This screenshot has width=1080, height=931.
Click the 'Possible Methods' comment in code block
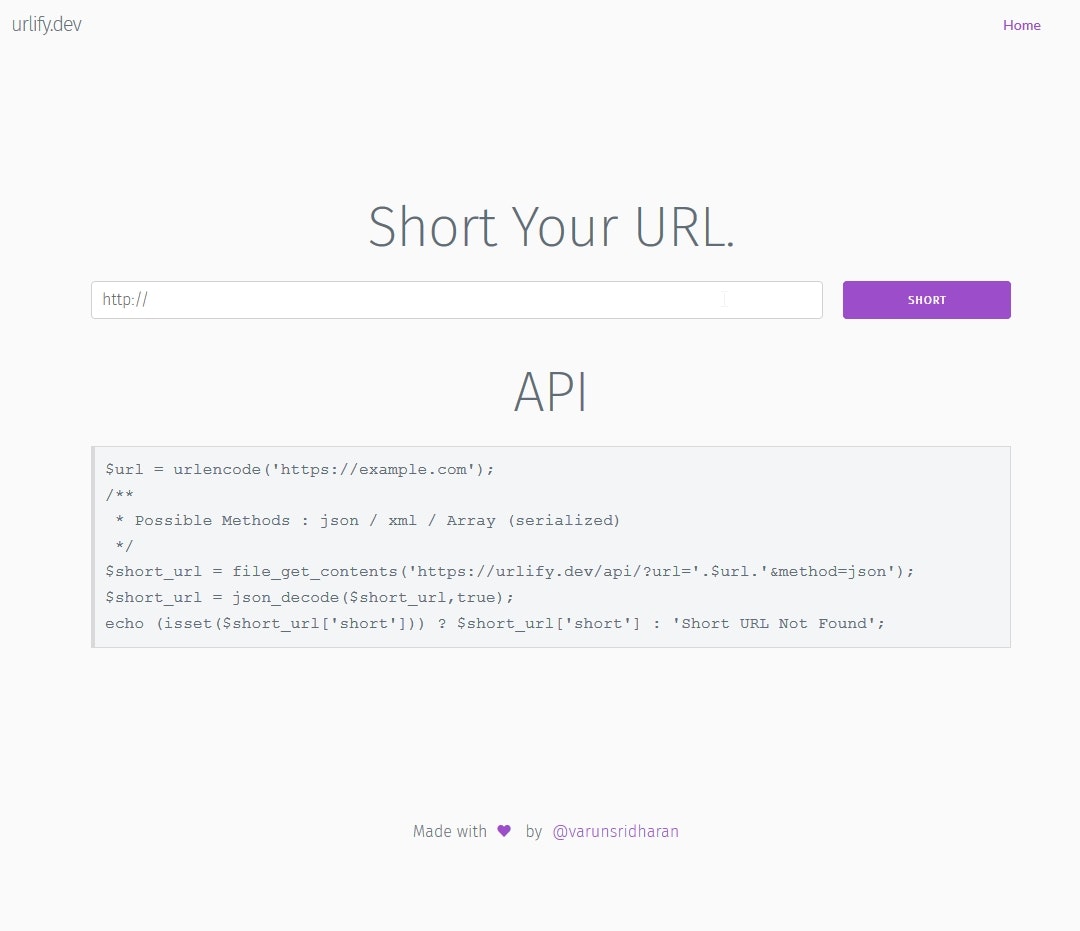pos(364,520)
